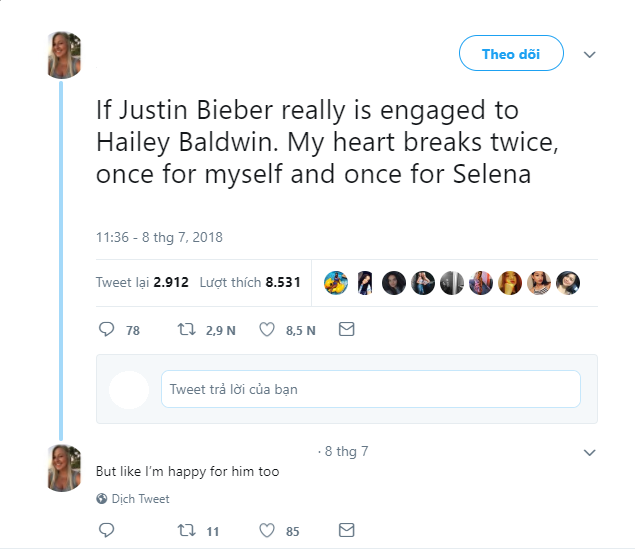The image size is (635, 549).
Task: Click the first liker avatar in the row
Action: pos(336,283)
